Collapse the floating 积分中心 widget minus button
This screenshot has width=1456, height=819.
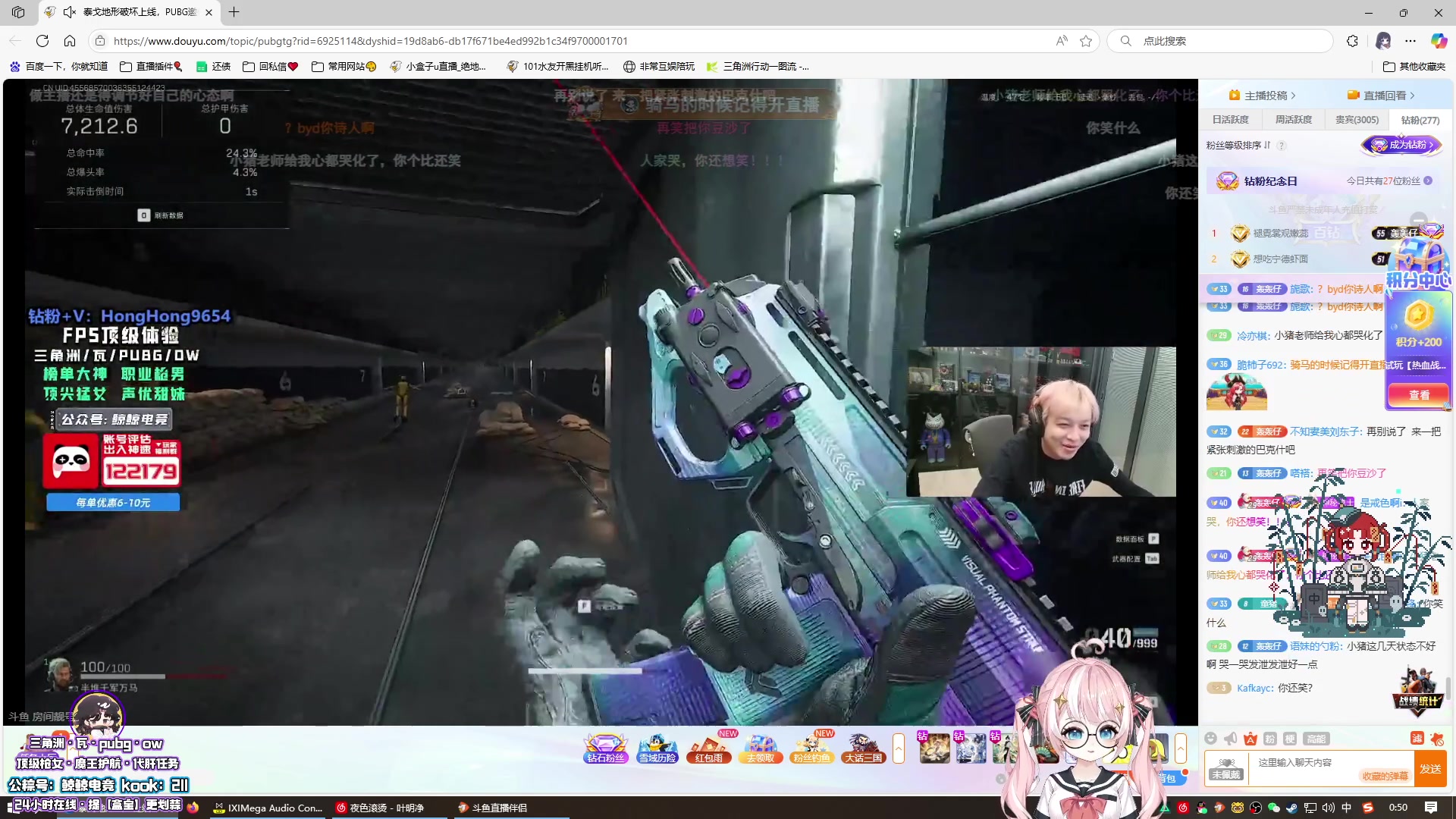[x=1419, y=221]
